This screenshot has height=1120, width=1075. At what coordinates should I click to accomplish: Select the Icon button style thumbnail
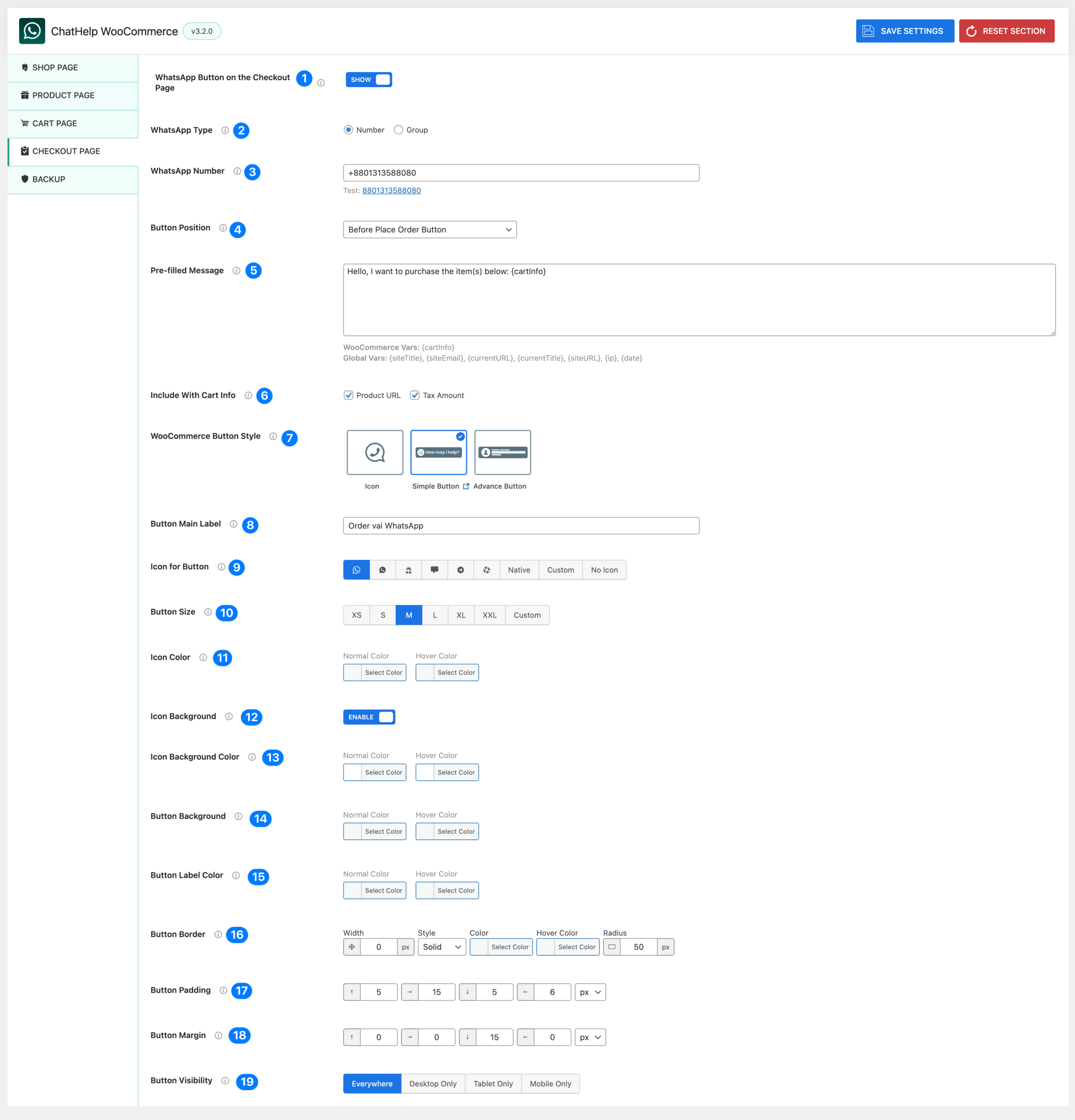(375, 452)
